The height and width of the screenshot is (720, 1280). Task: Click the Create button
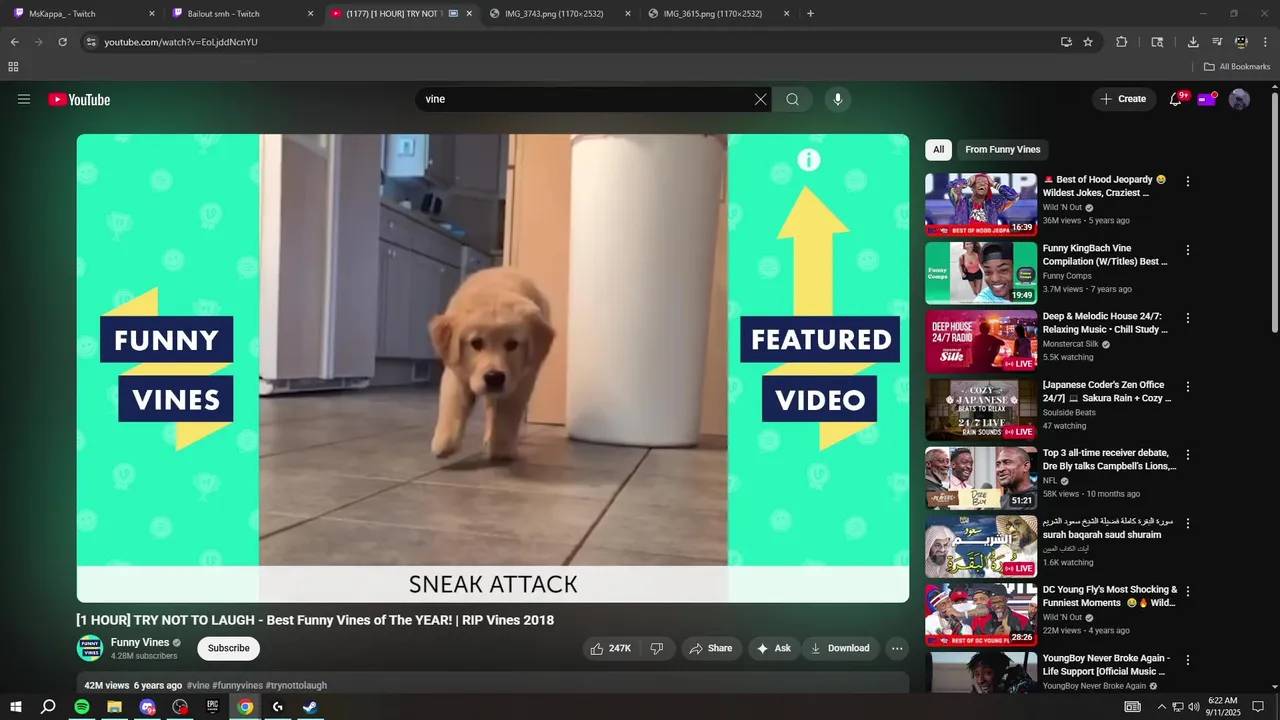(x=1123, y=99)
